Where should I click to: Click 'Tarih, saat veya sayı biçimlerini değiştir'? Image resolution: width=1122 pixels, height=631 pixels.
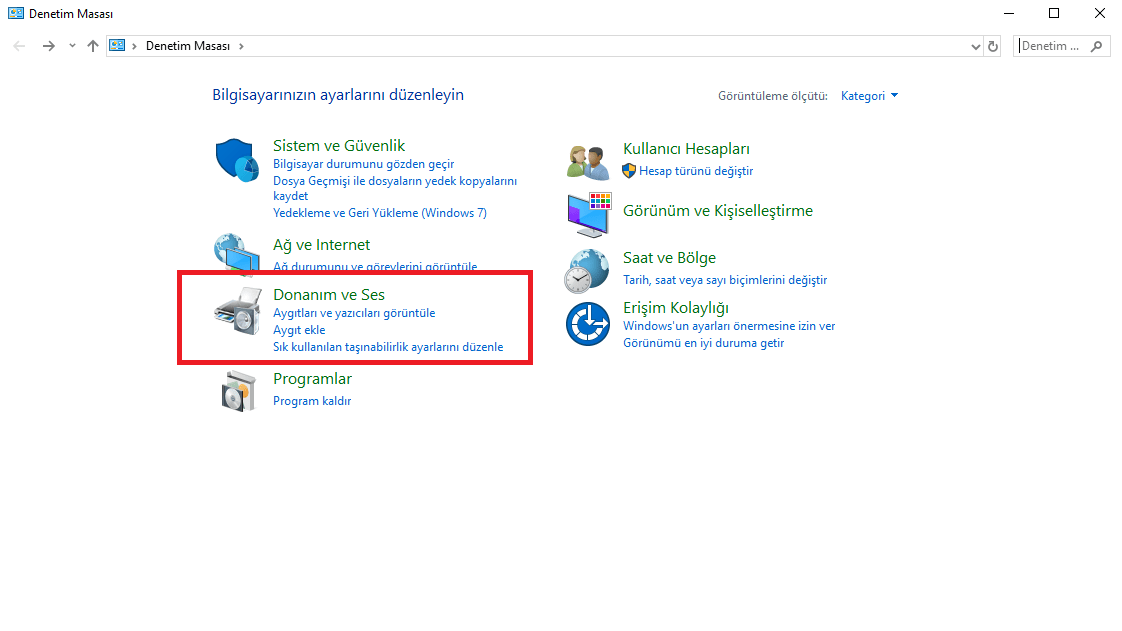click(x=725, y=279)
